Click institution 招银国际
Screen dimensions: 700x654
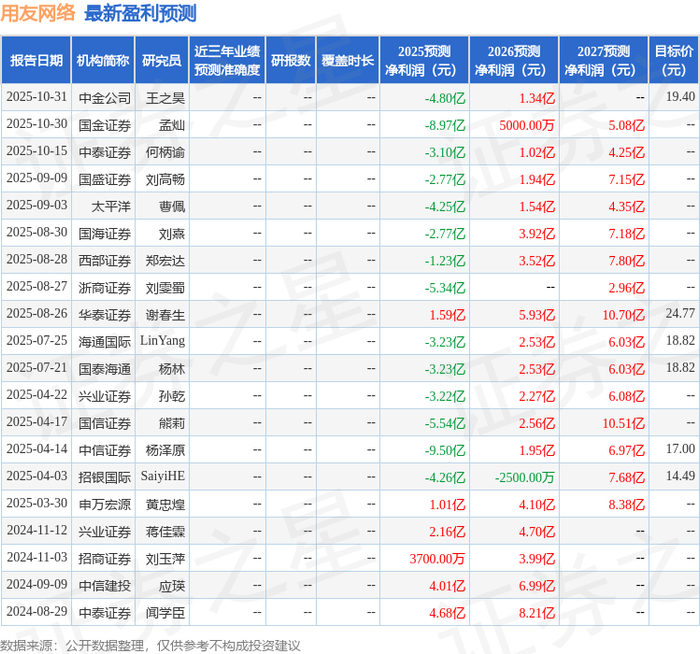[x=104, y=478]
